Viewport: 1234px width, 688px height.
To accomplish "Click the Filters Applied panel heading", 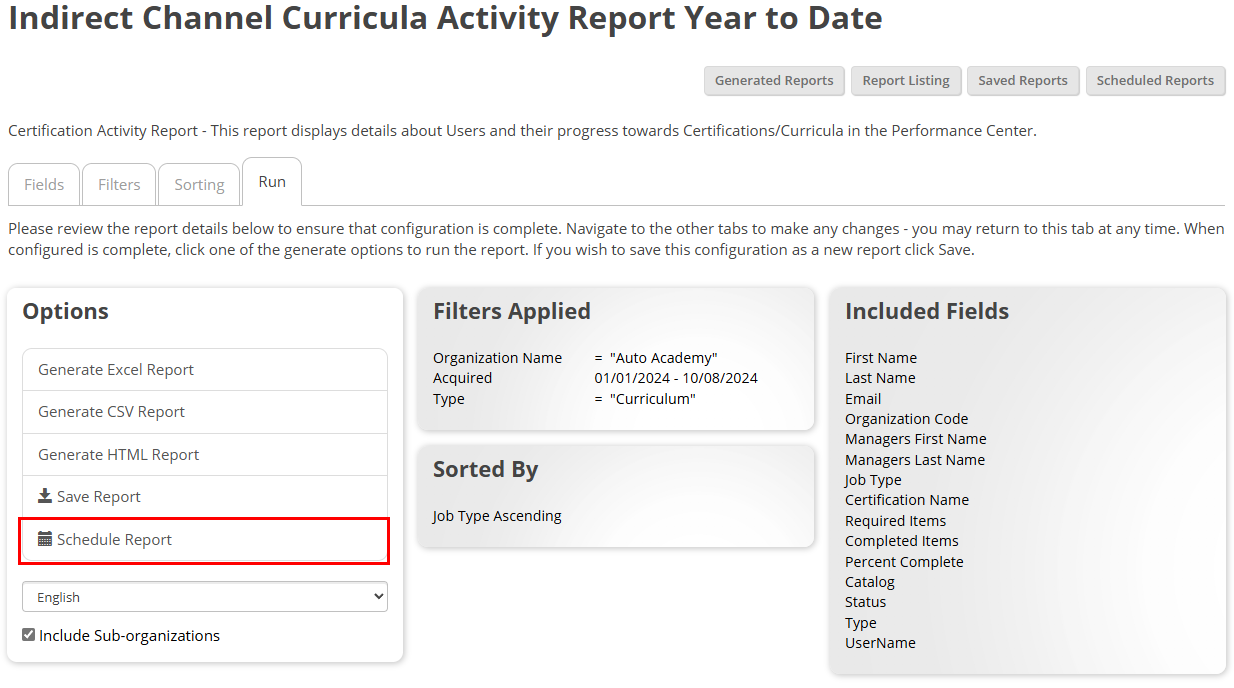I will 512,311.
